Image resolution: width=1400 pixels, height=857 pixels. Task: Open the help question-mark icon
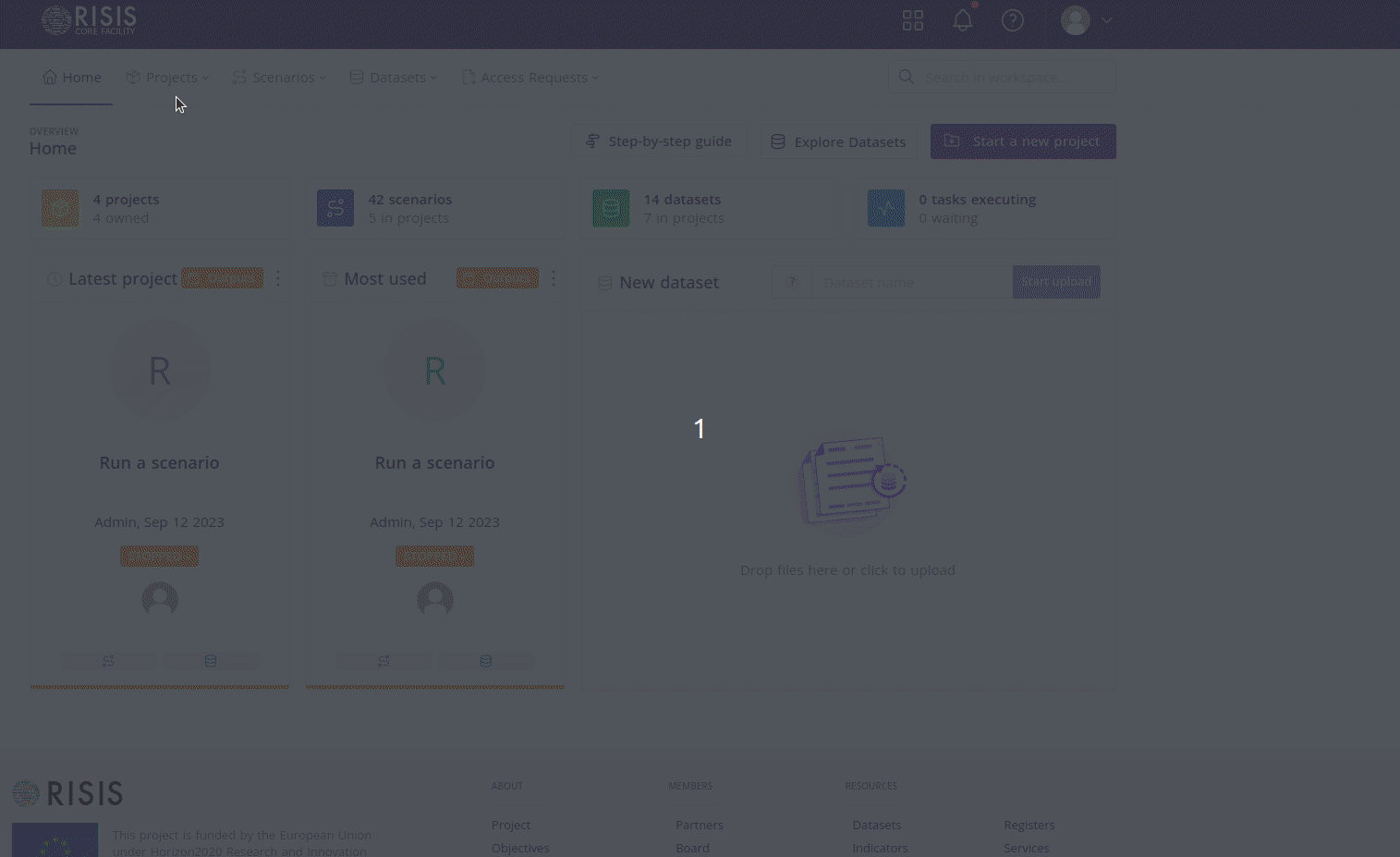(1013, 20)
